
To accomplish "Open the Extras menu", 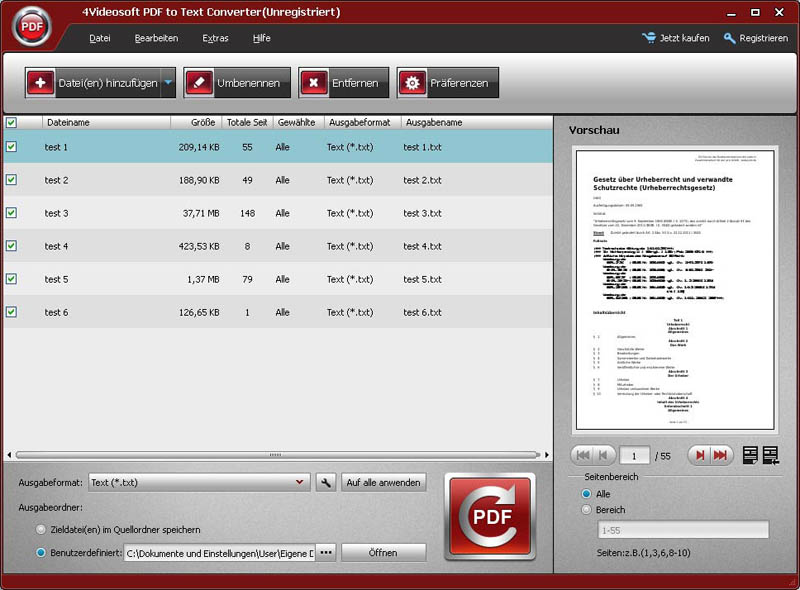I will [215, 38].
